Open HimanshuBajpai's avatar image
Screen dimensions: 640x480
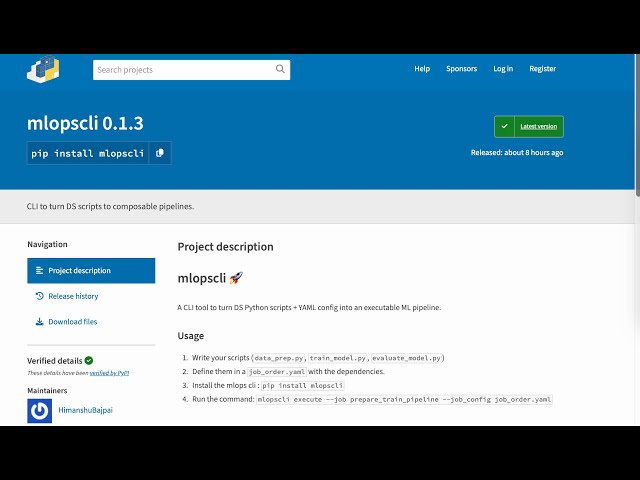pos(40,411)
